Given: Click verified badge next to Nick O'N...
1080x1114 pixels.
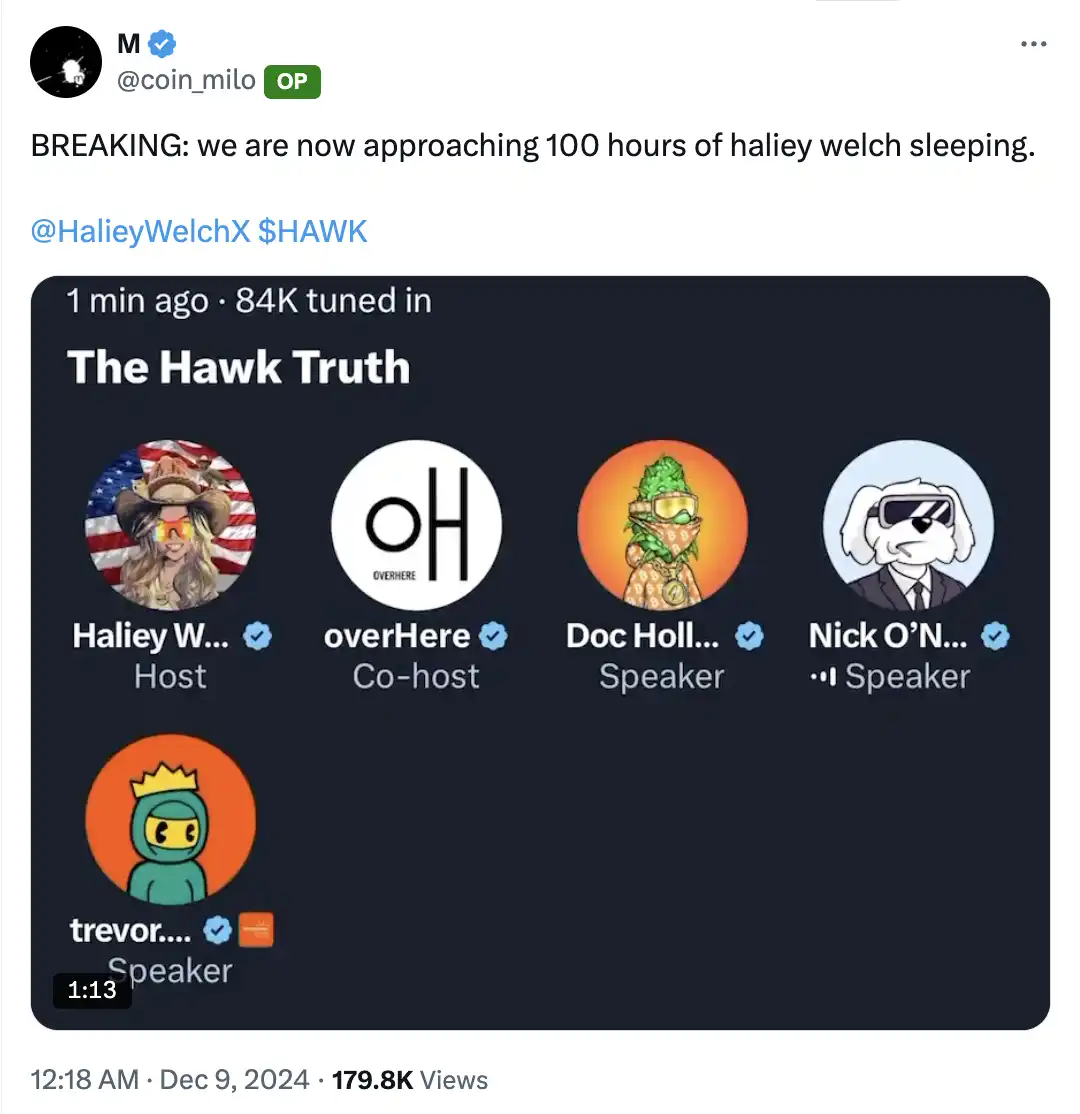Looking at the screenshot, I should coord(996,636).
